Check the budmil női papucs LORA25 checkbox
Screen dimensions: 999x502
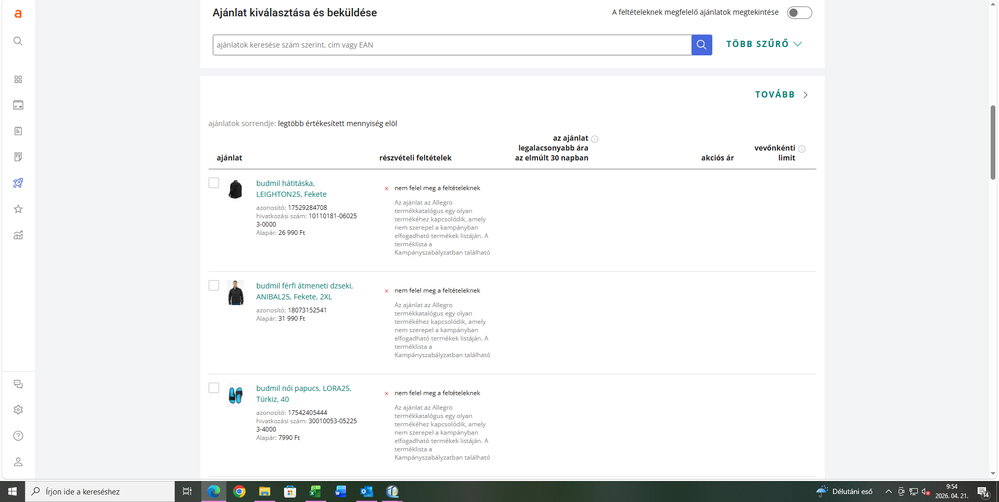pyautogui.click(x=214, y=388)
